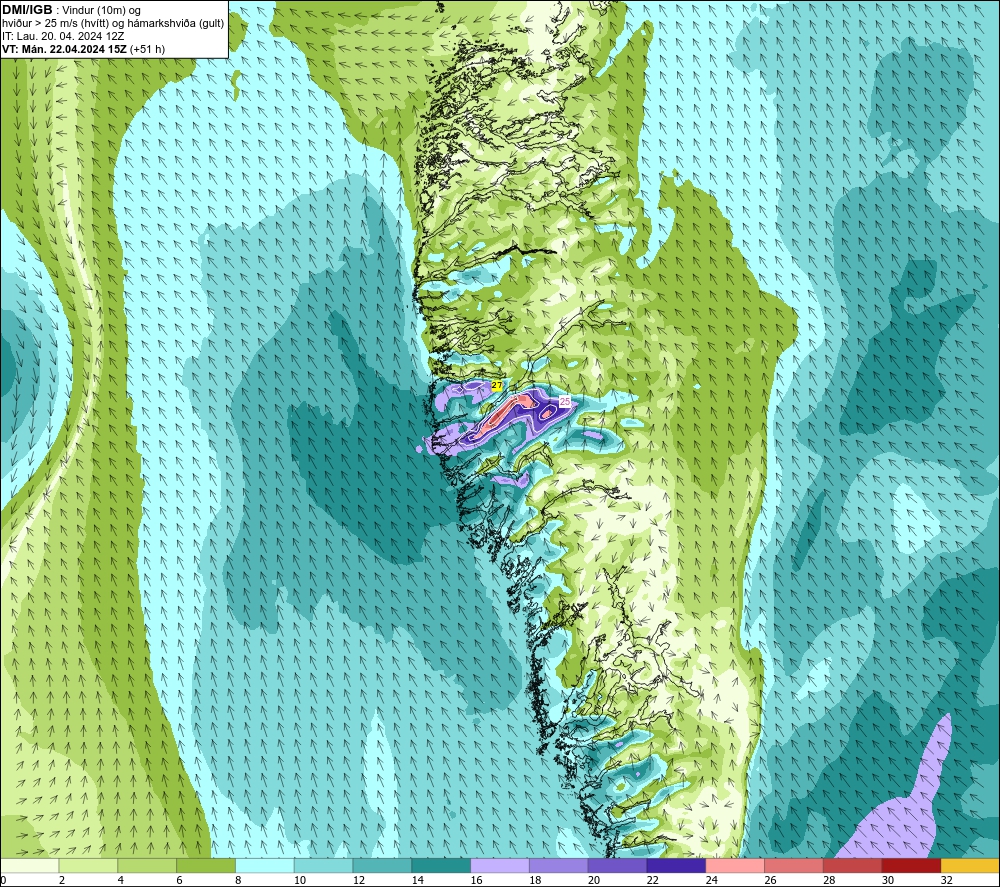
Task: Select the 14–16 m/s dark teal swatch
Action: (441, 865)
